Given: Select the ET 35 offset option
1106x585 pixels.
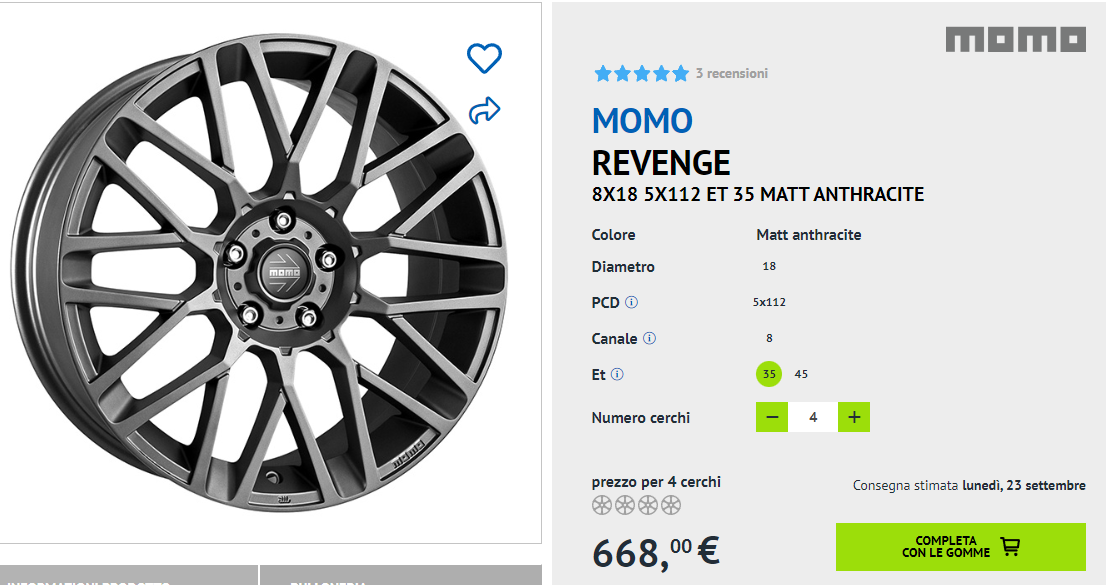Looking at the screenshot, I should [769, 374].
